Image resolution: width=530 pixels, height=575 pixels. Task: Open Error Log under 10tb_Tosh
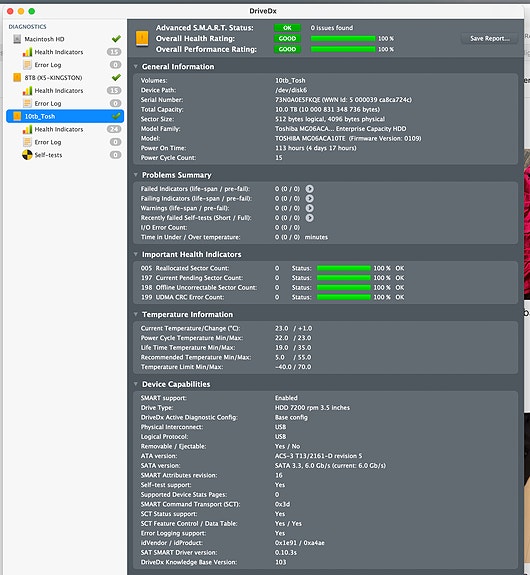[48, 142]
